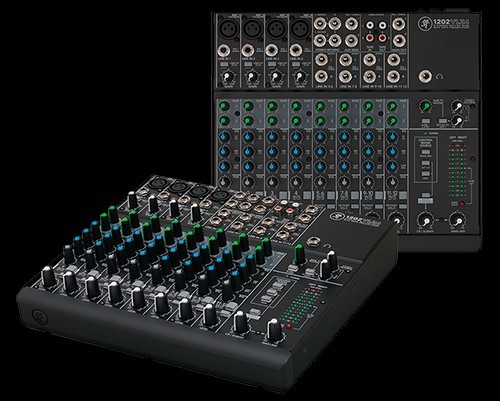500x401 pixels.
Task: Click the Mackie logo on the angled mixer's front edge
Action: pos(39,317)
